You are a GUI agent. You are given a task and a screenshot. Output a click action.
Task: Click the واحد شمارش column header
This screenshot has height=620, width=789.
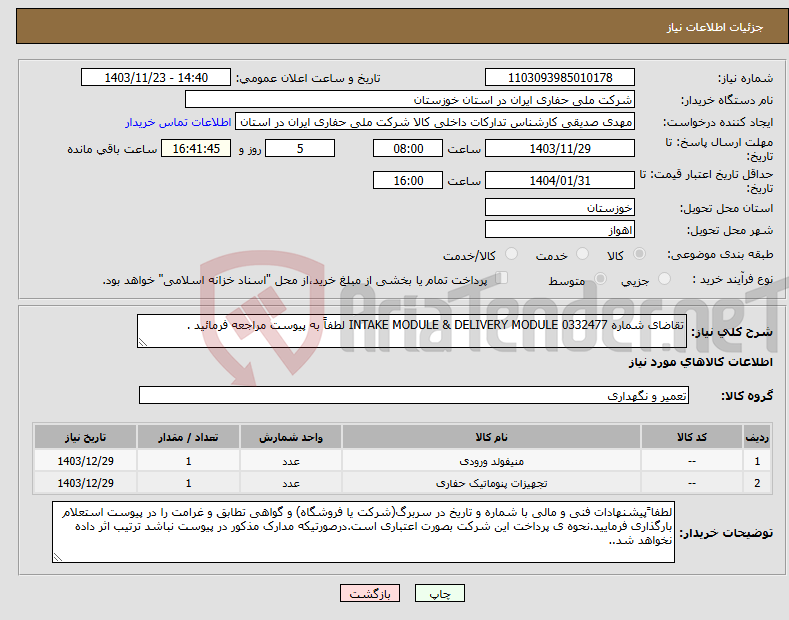pos(291,437)
